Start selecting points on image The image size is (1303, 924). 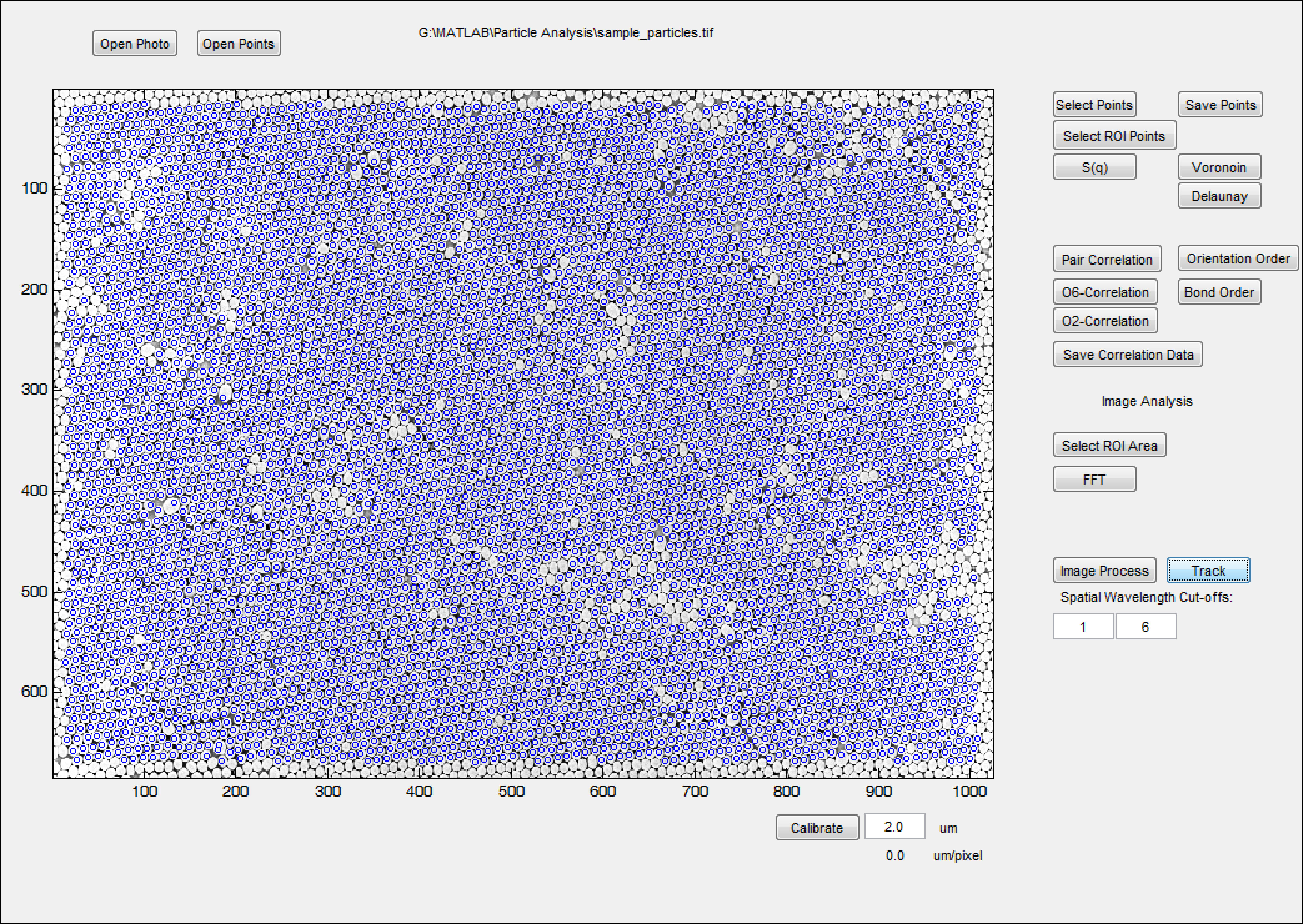1094,105
